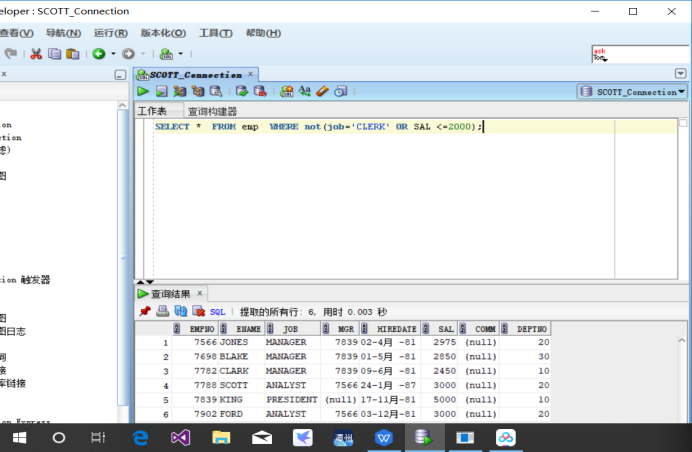Open the SQL Tuning Advisor icon
The width and height of the screenshot is (692, 452).
click(x=216, y=91)
